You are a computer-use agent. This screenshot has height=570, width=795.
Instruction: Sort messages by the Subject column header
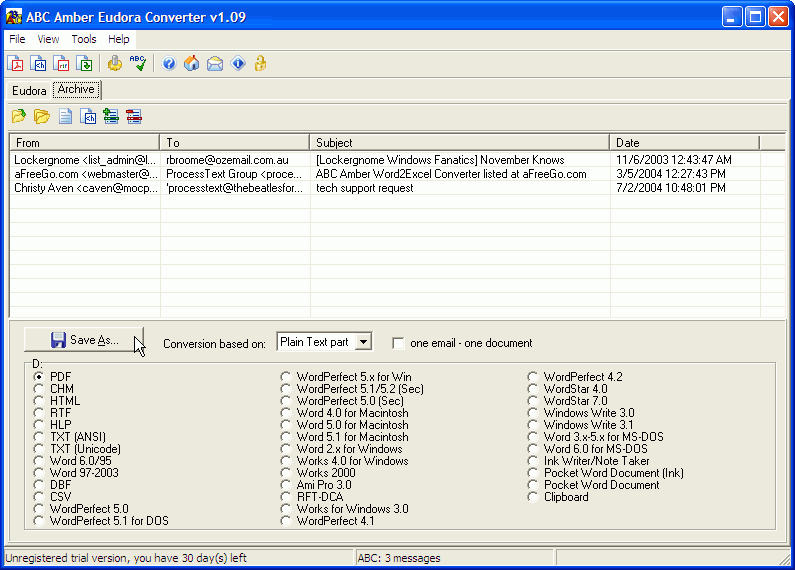click(459, 142)
